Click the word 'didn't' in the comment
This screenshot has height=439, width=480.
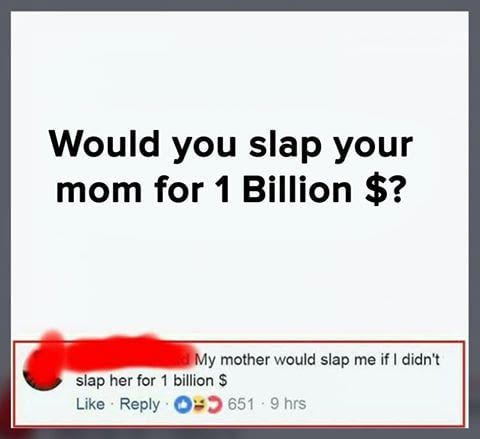click(x=421, y=359)
